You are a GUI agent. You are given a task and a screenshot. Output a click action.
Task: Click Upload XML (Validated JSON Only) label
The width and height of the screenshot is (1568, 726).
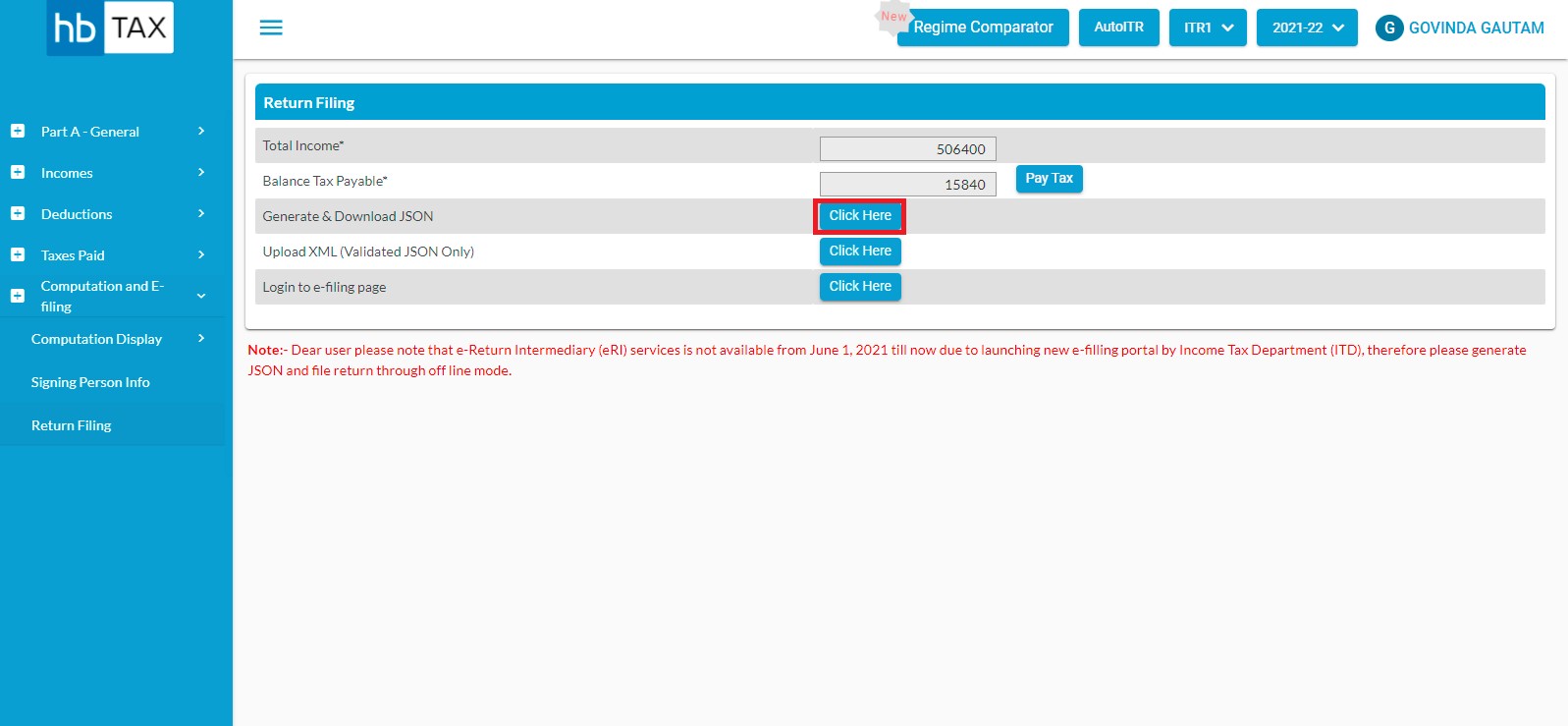coord(368,251)
